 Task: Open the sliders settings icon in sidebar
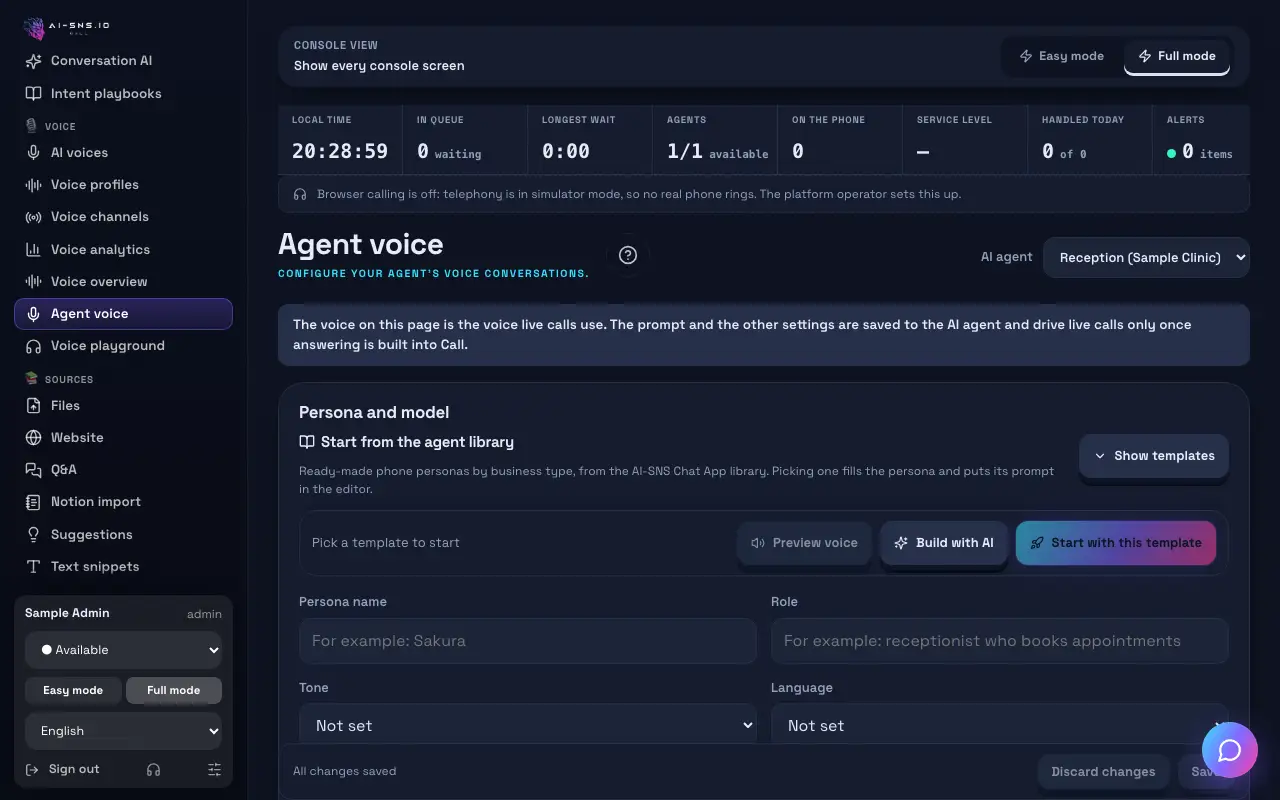[x=214, y=769]
